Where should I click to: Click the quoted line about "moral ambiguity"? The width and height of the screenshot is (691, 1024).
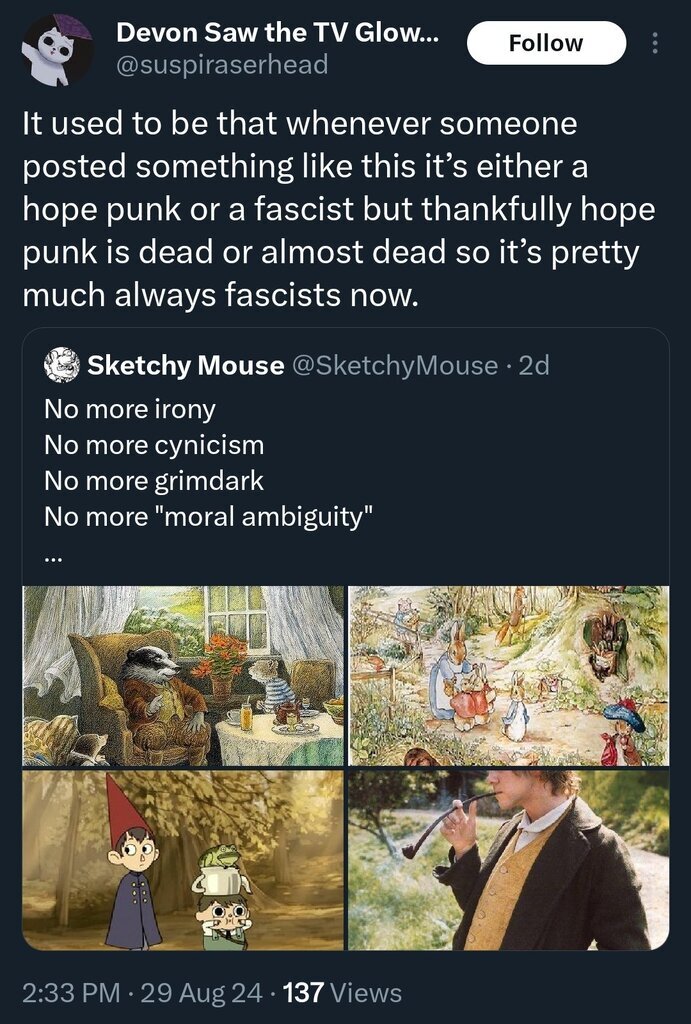pyautogui.click(x=209, y=517)
